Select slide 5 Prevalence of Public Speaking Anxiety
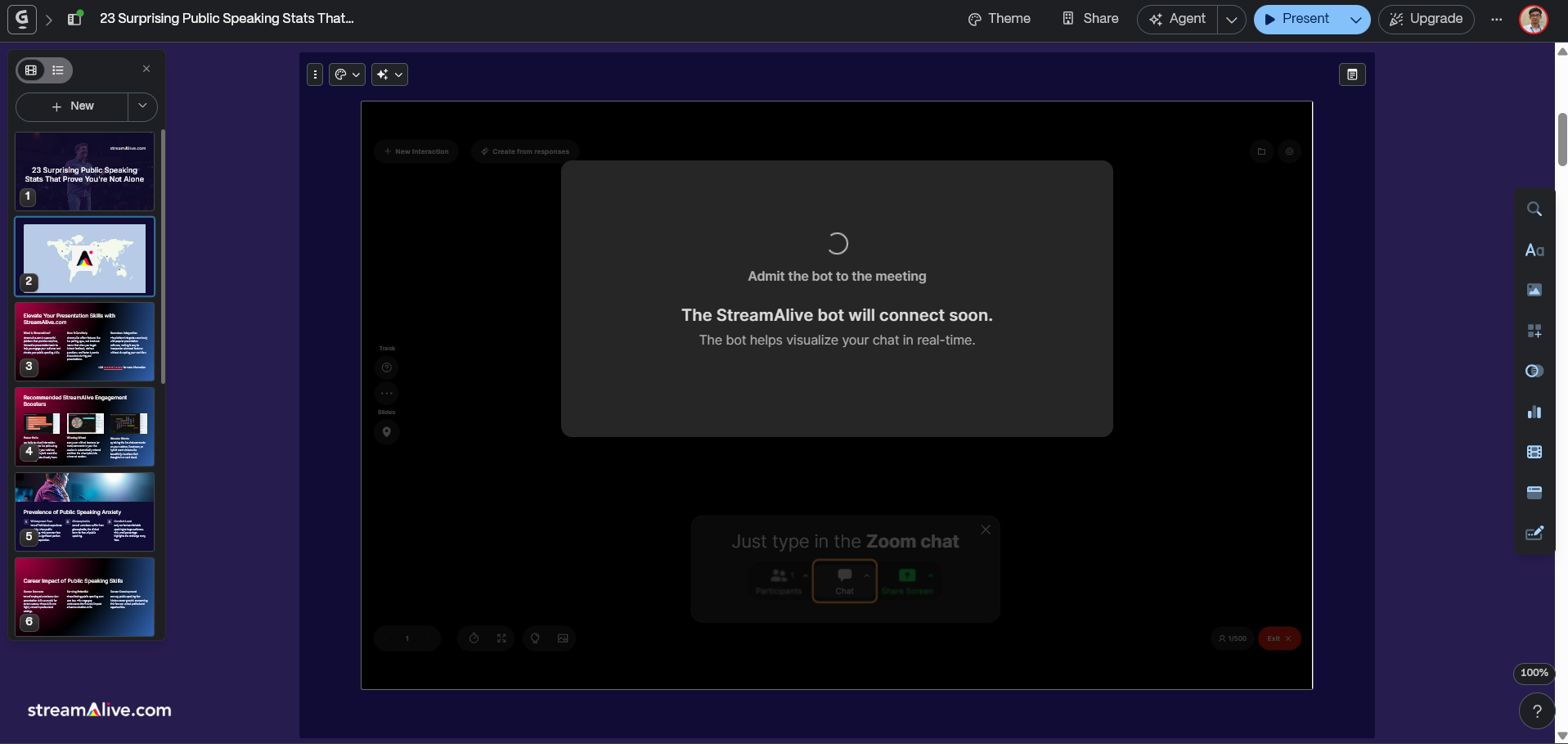The height and width of the screenshot is (744, 1568). (x=84, y=512)
